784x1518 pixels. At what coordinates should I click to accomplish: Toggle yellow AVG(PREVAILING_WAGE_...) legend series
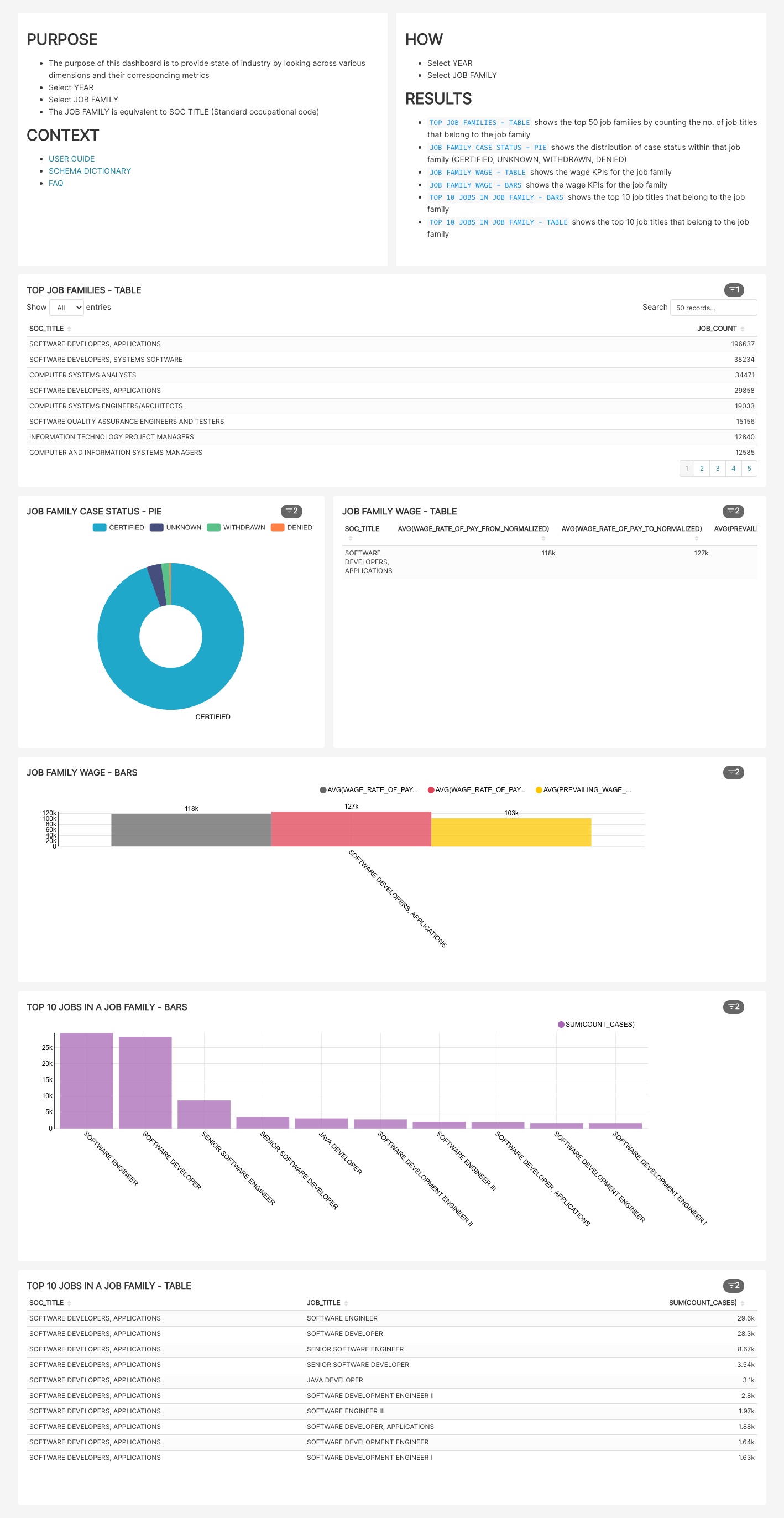(583, 789)
